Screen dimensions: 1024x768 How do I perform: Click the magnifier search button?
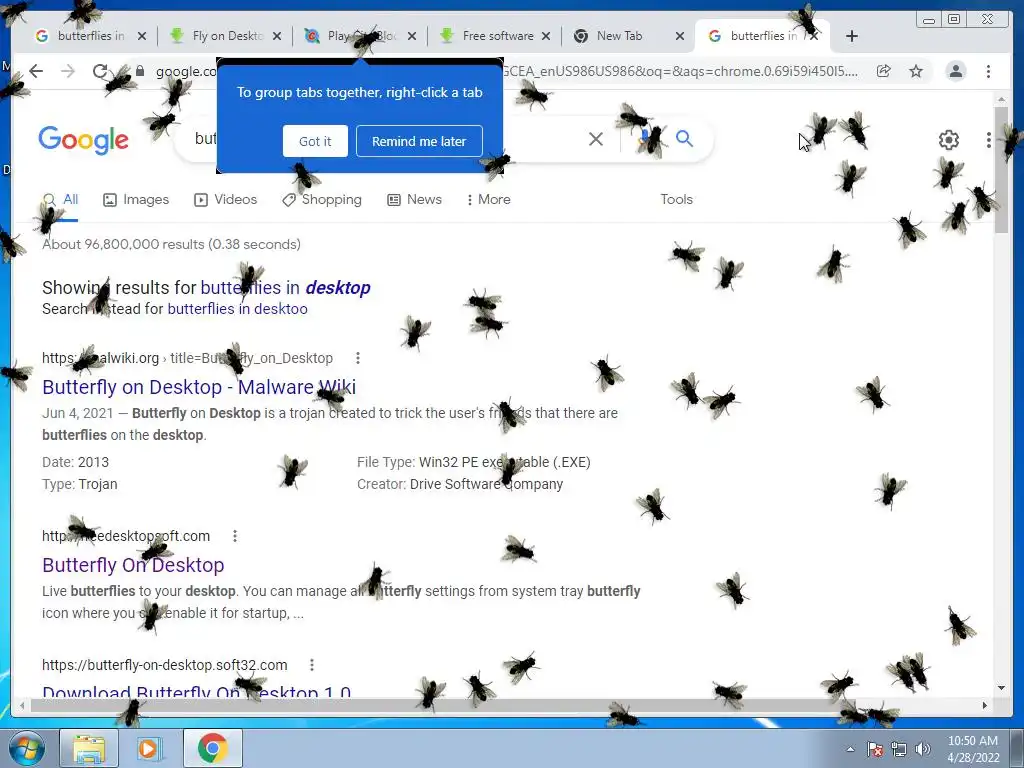point(684,138)
